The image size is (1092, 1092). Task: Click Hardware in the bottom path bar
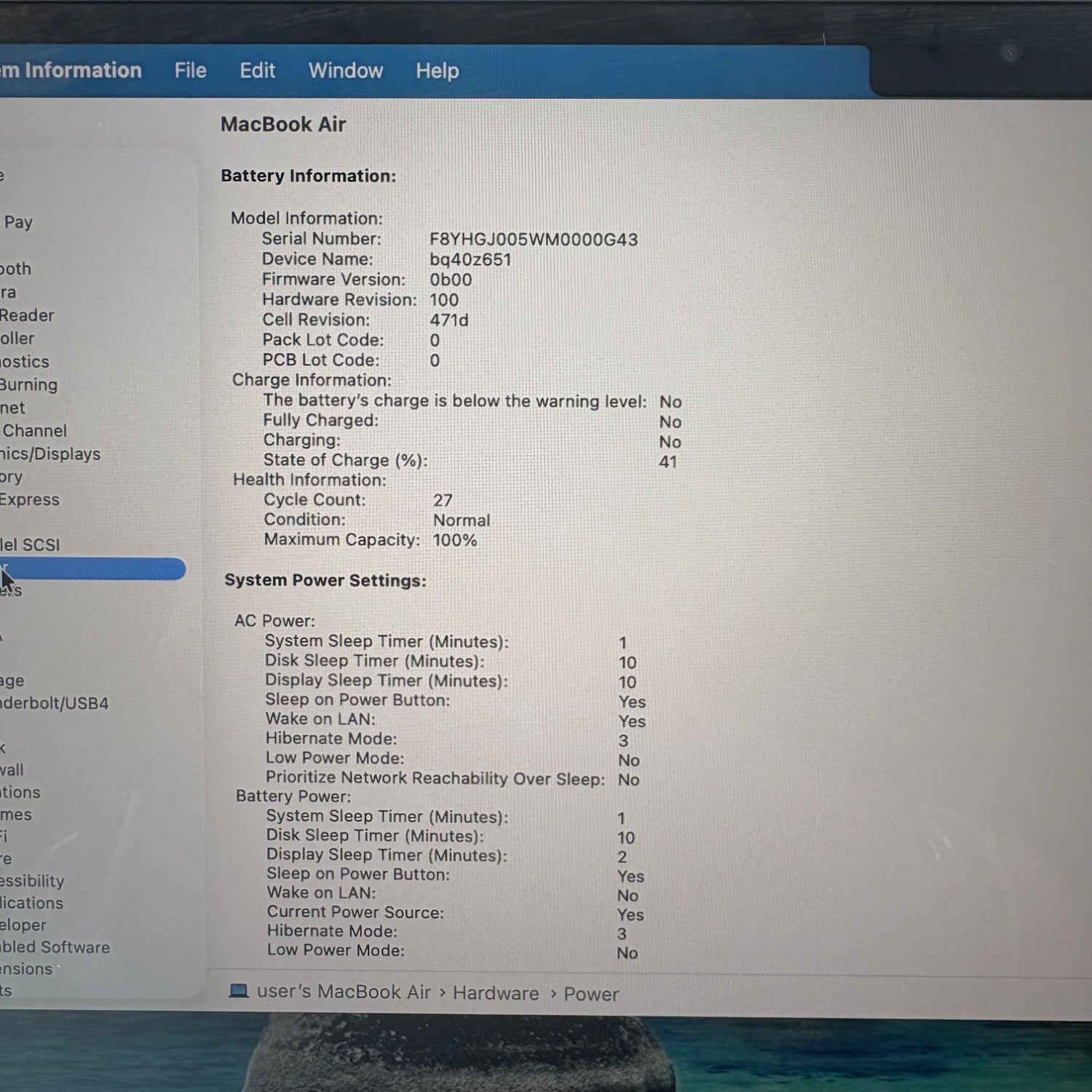(x=496, y=993)
